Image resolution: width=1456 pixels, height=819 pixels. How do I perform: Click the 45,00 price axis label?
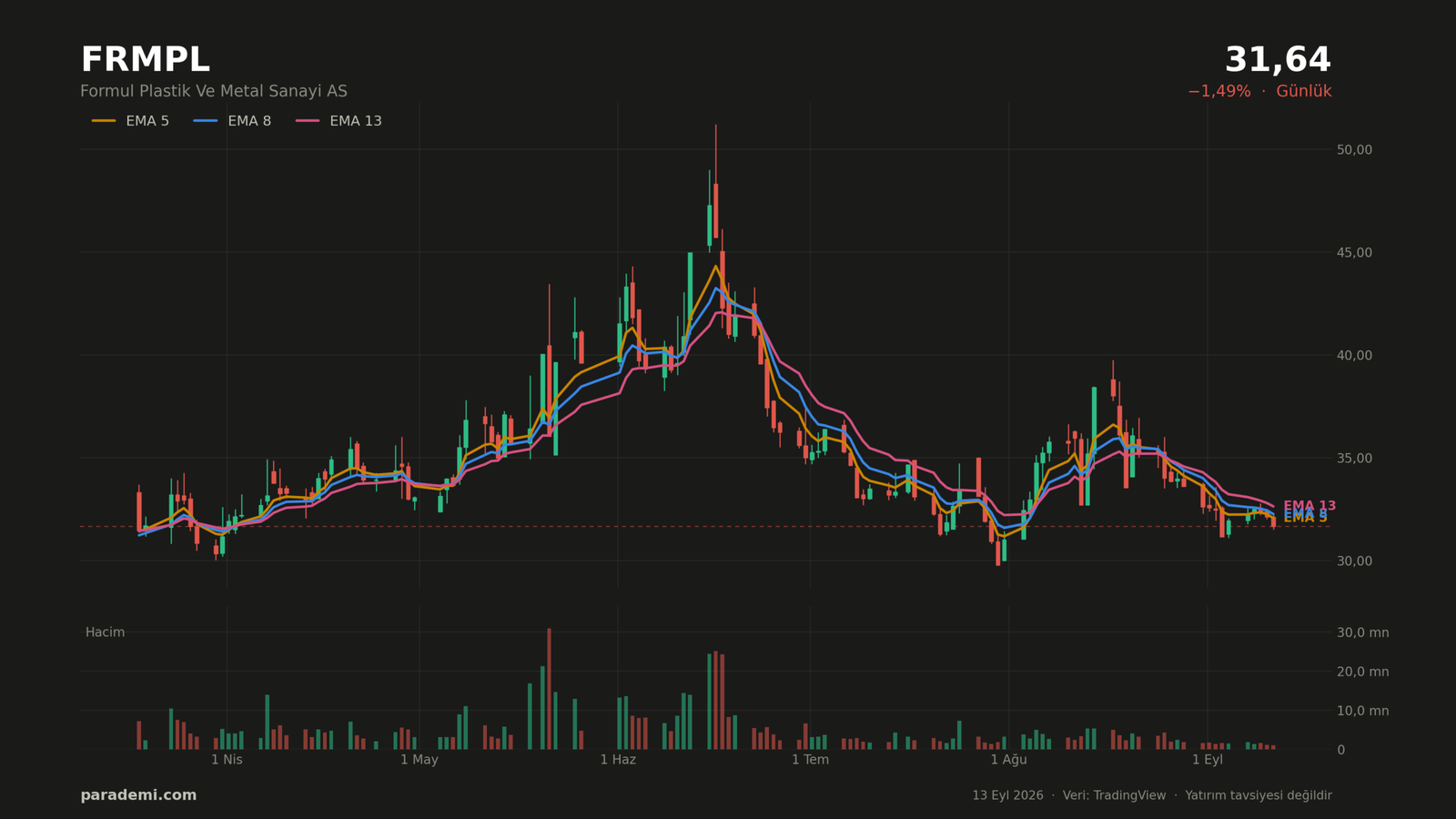point(1354,252)
